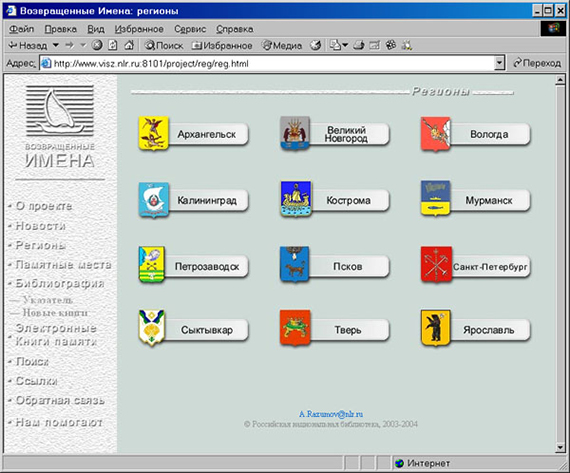
Task: Click the scrollbar up arrow
Action: point(560,80)
